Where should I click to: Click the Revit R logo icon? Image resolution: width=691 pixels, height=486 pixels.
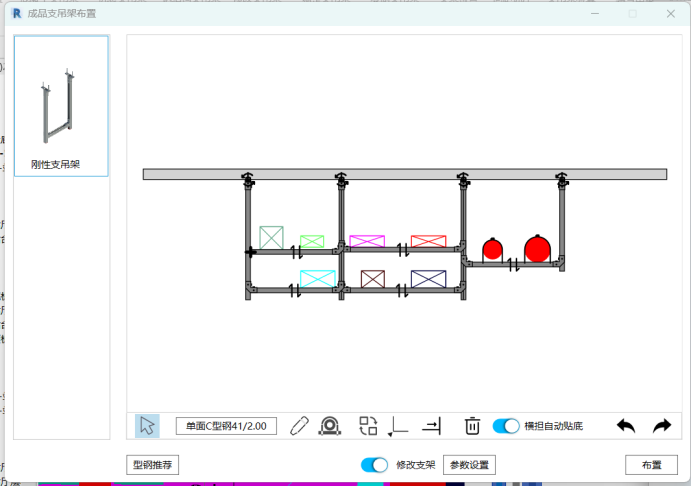coord(16,14)
